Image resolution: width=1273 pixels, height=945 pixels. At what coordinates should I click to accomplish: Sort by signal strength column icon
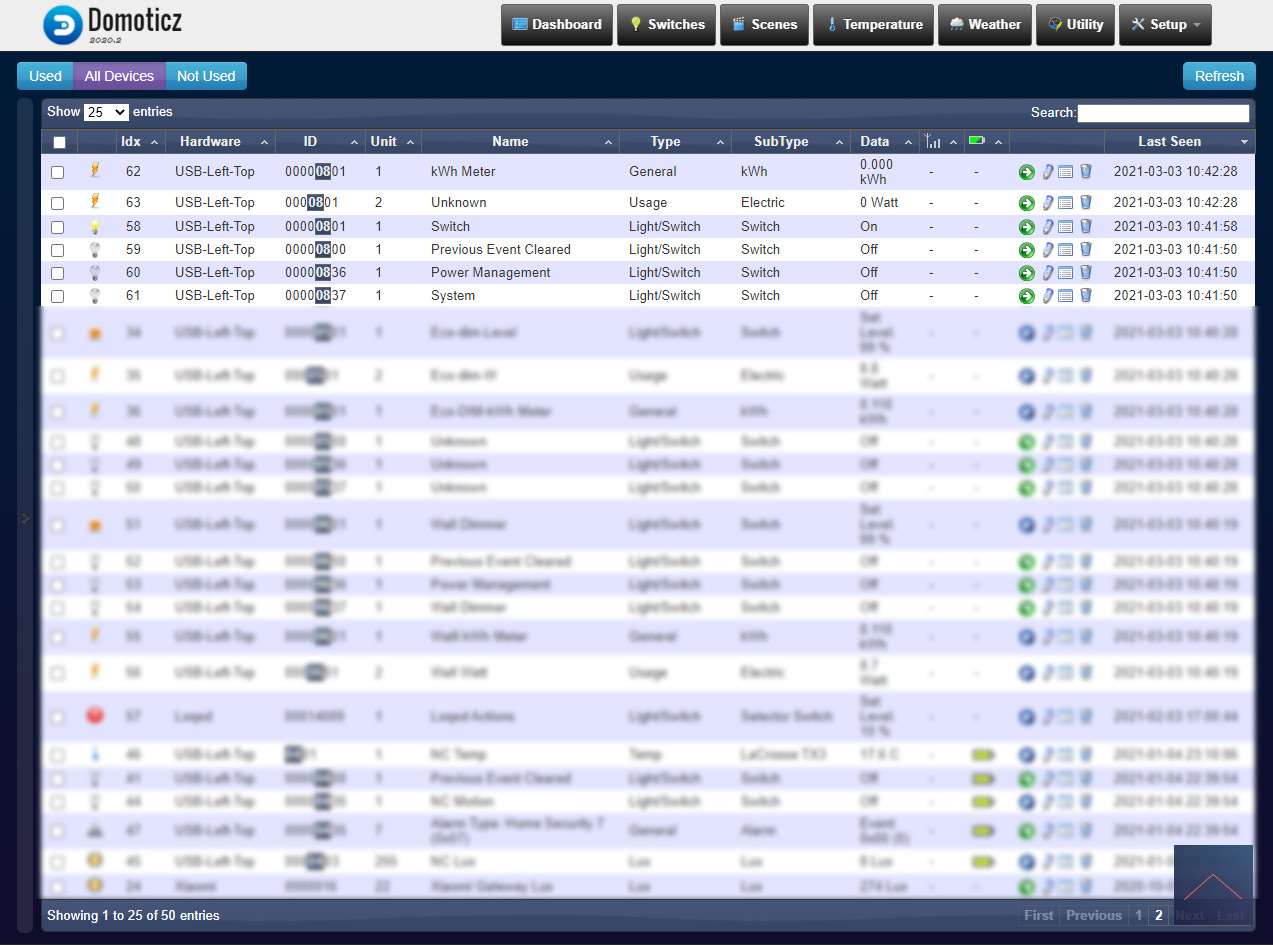932,141
